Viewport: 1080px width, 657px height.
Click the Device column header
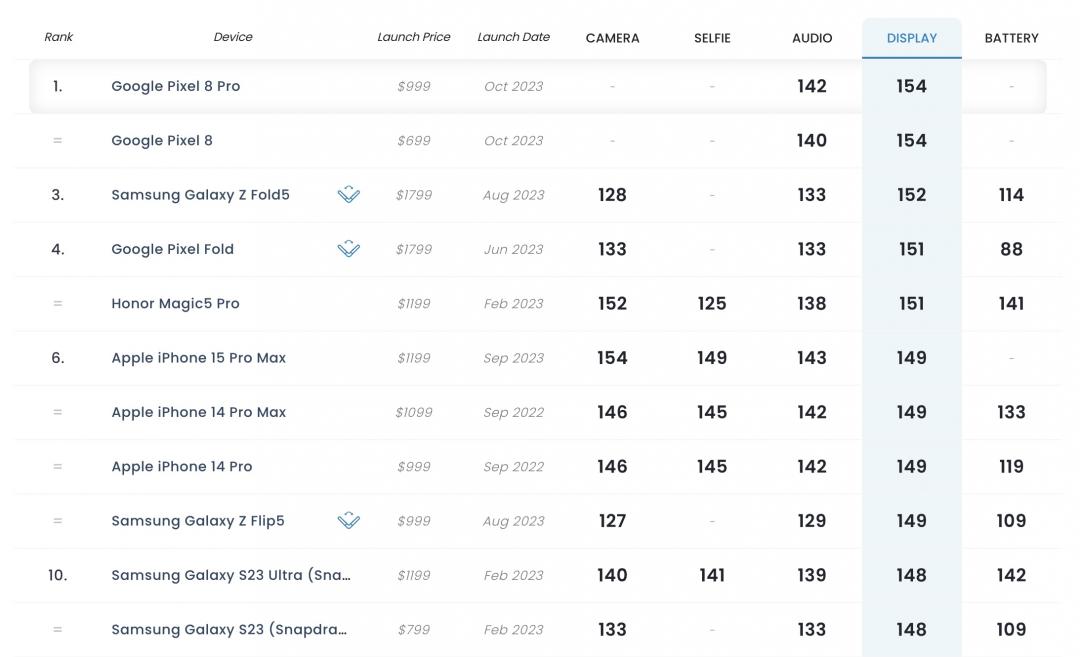click(233, 37)
